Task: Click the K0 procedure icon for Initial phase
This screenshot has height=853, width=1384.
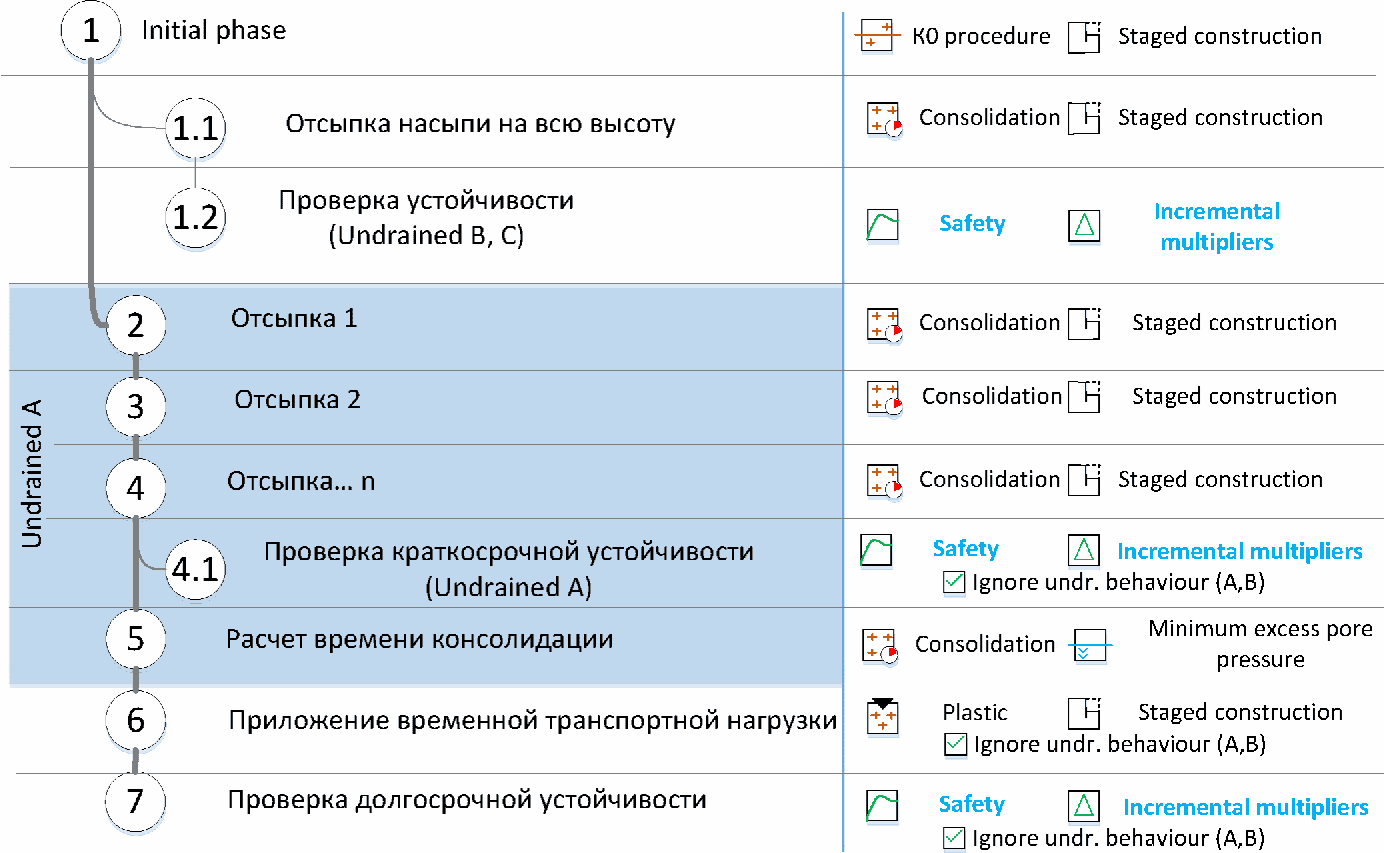Action: tap(879, 36)
